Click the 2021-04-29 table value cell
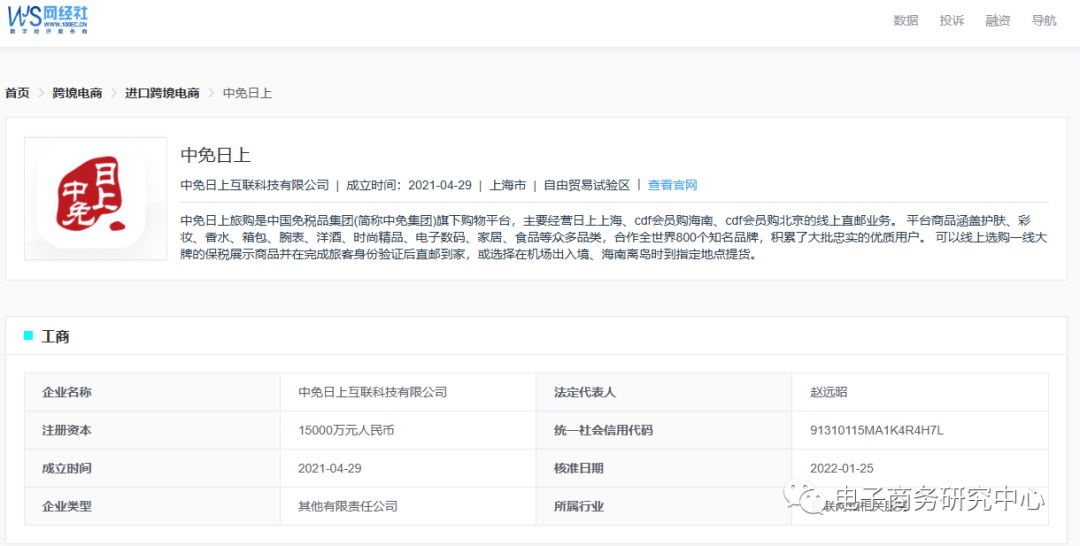Image resolution: width=1080 pixels, height=546 pixels. tap(408, 468)
